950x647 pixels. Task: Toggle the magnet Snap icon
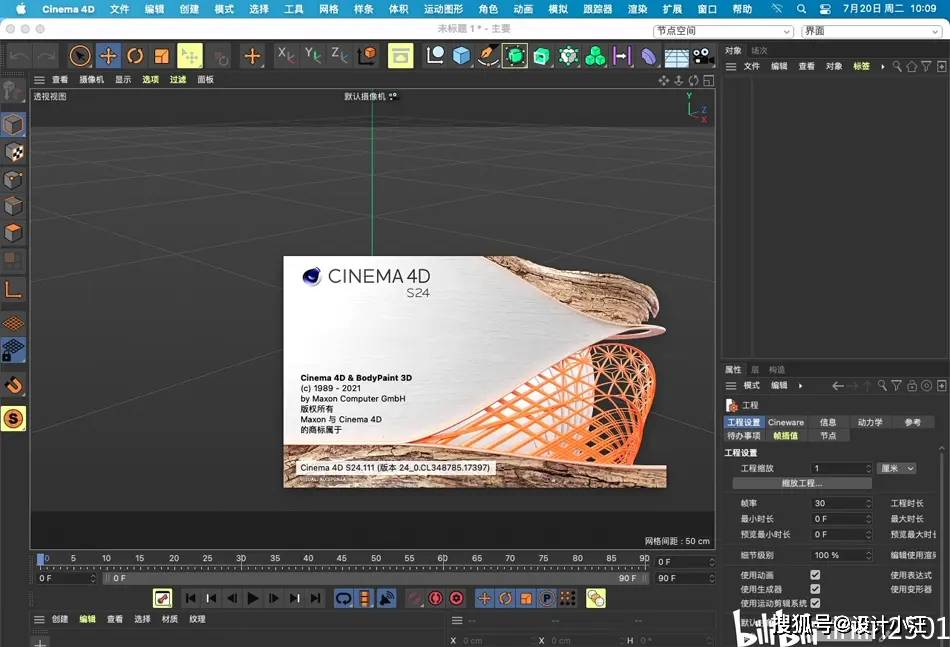click(x=13, y=385)
